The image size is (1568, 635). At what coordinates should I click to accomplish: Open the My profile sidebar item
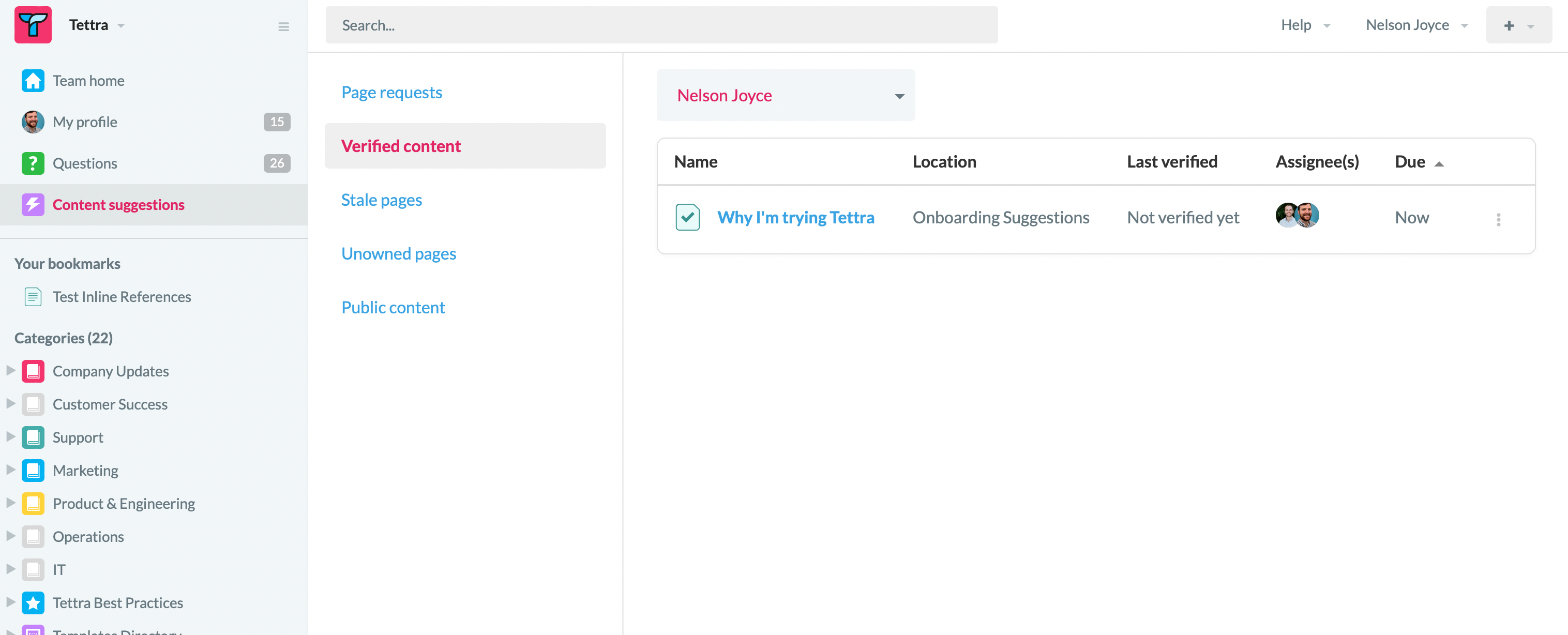pyautogui.click(x=85, y=122)
